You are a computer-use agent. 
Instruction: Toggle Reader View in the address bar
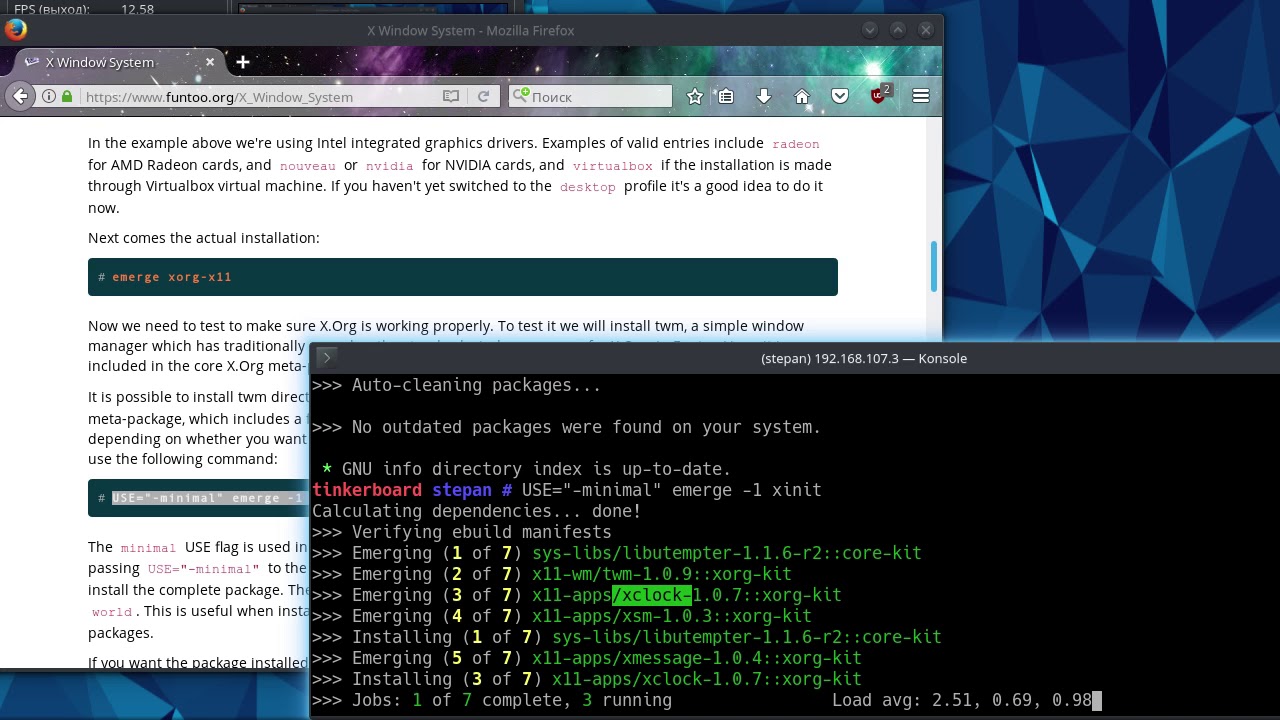(x=451, y=96)
